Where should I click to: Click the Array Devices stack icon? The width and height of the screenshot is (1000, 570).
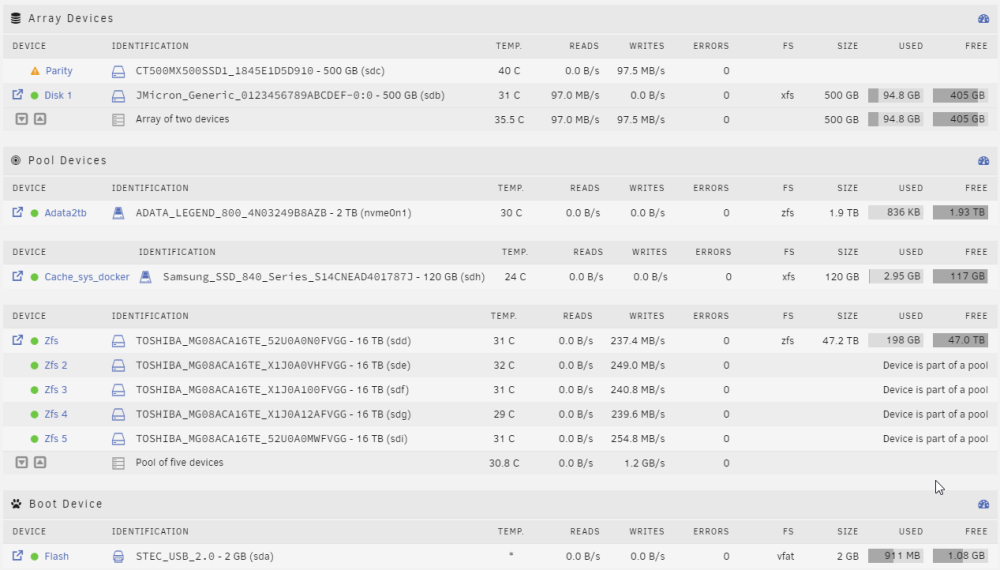click(x=16, y=18)
